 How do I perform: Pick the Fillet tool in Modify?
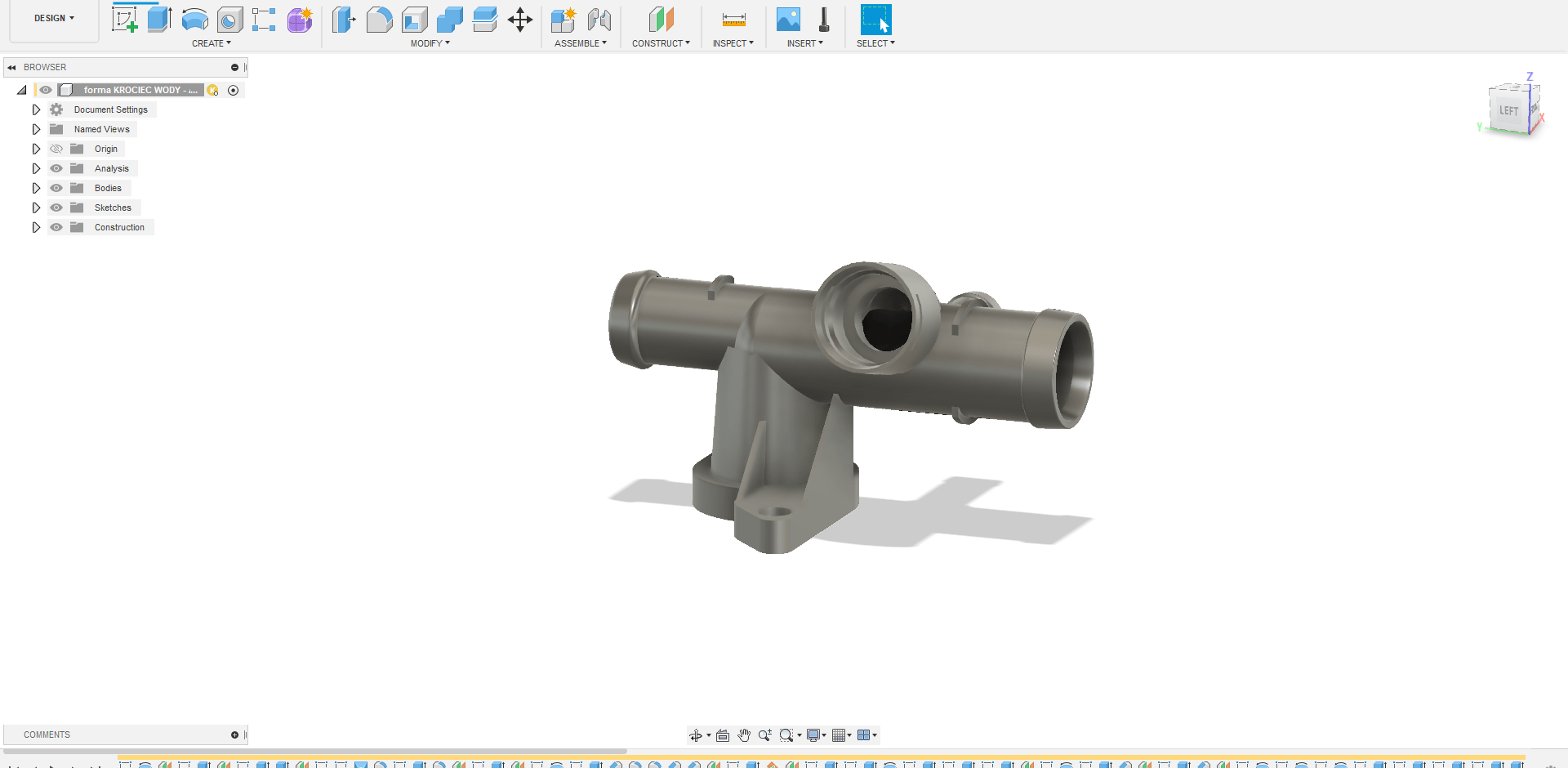[379, 20]
